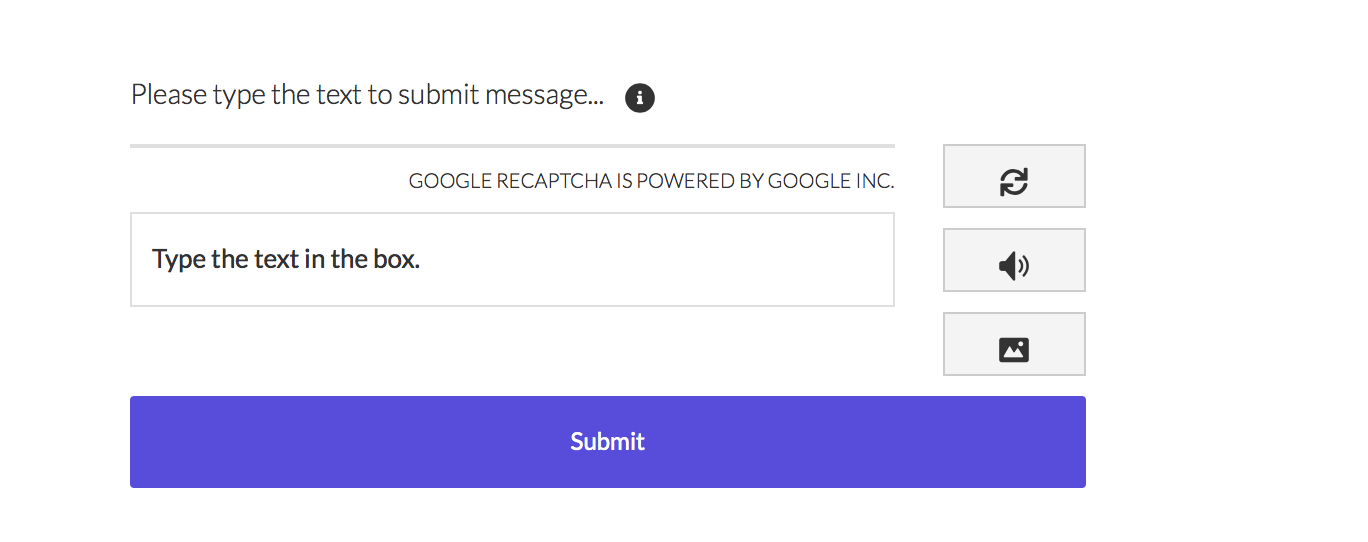Click inside the captcha text box
Viewport: 1368px width, 542px height.
(512, 260)
